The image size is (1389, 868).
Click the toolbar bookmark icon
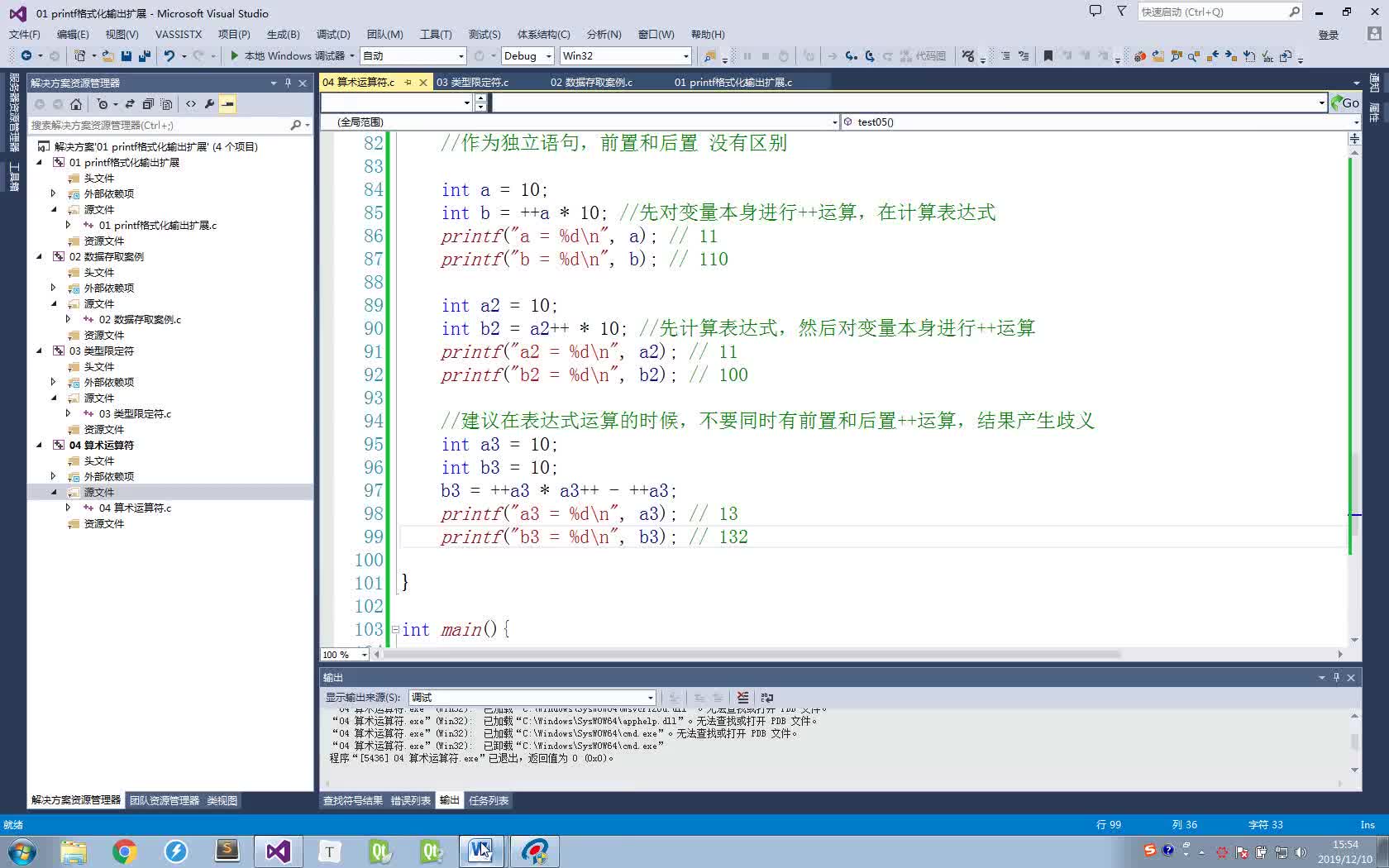click(1048, 55)
